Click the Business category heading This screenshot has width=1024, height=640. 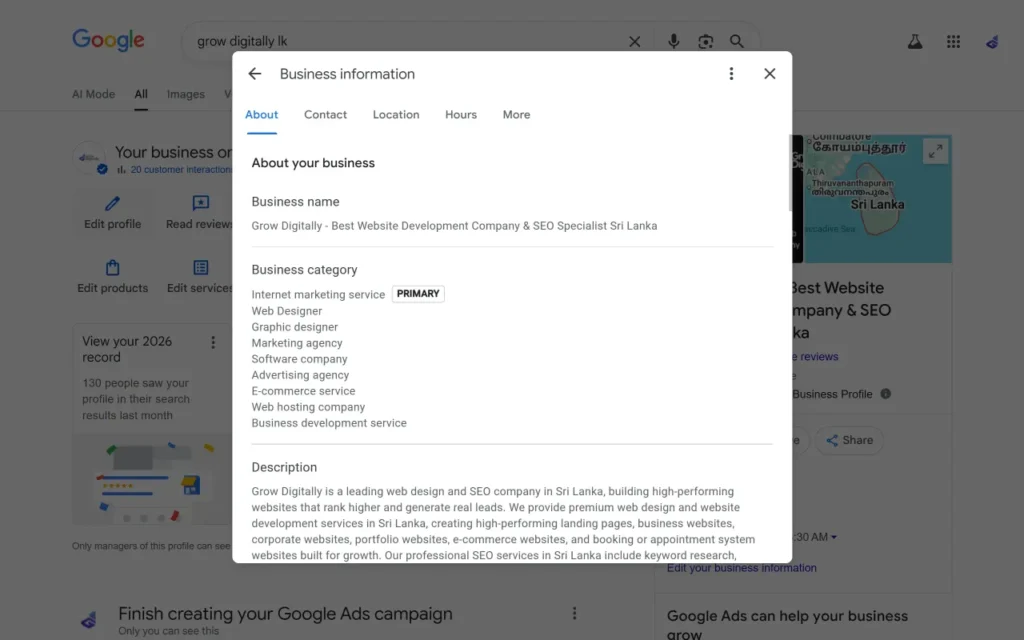coord(304,270)
